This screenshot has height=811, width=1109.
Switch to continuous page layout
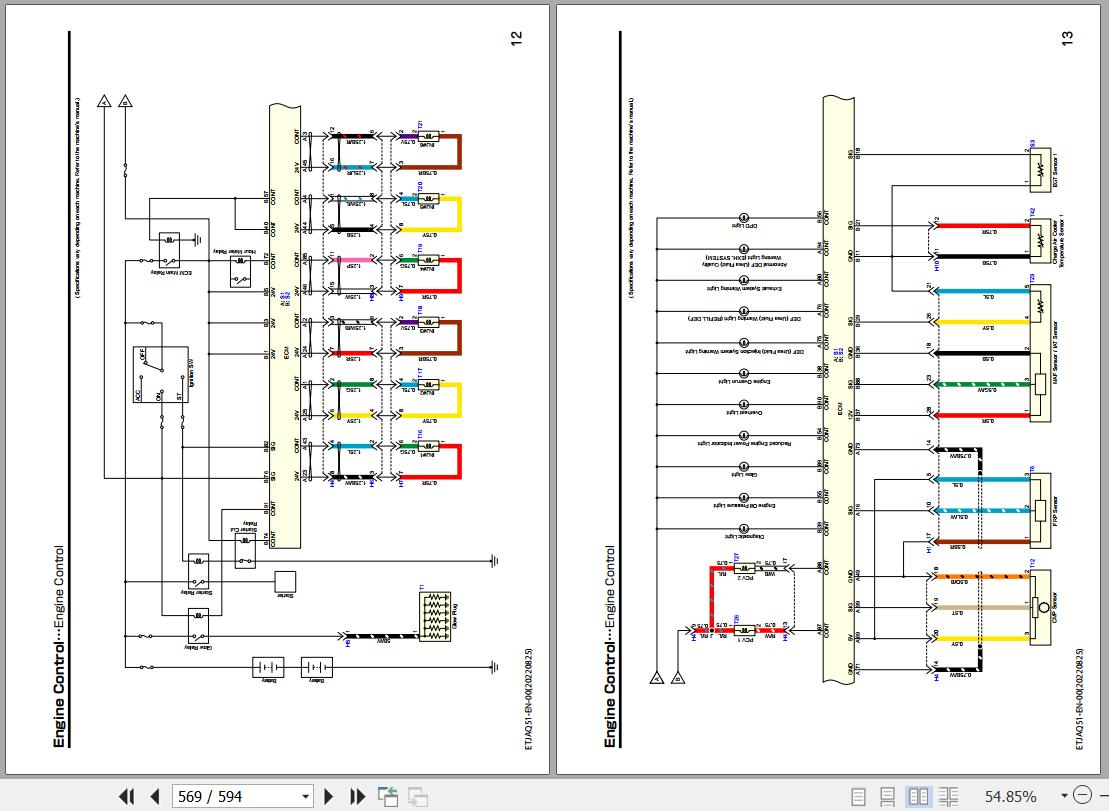coord(888,797)
